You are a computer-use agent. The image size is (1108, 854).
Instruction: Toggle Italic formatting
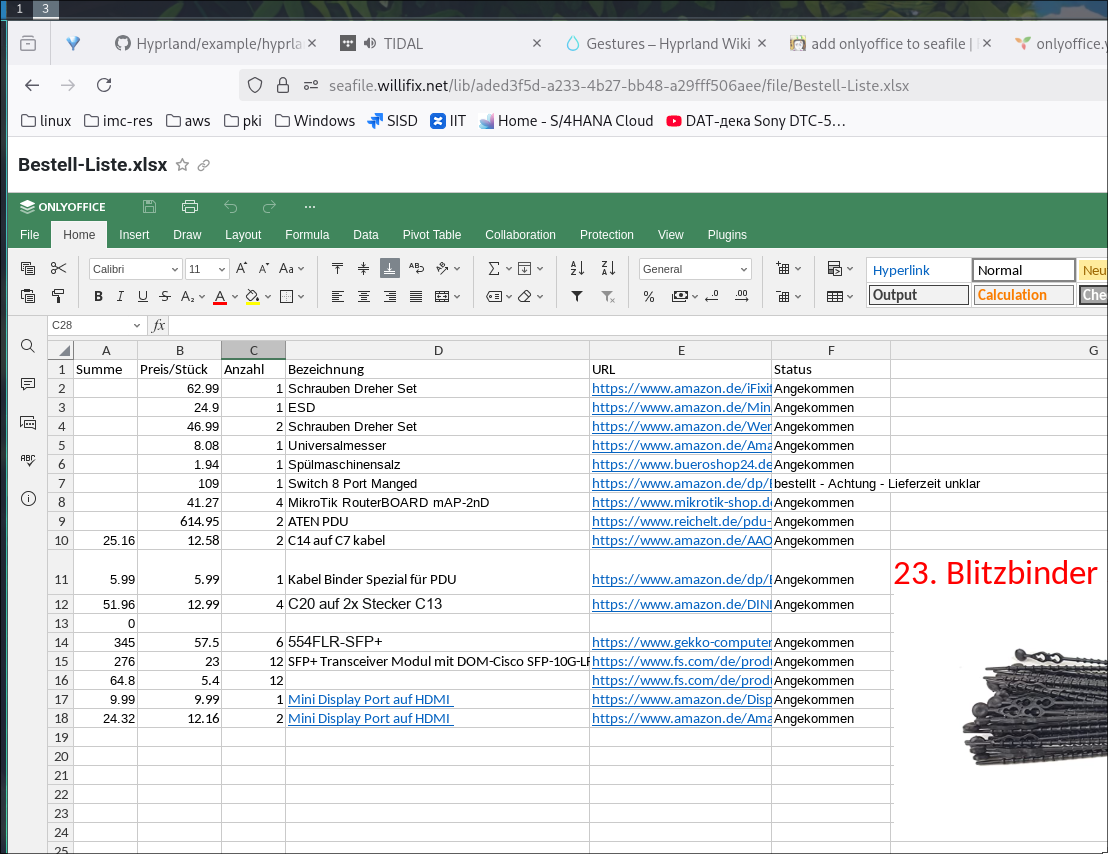coord(121,296)
